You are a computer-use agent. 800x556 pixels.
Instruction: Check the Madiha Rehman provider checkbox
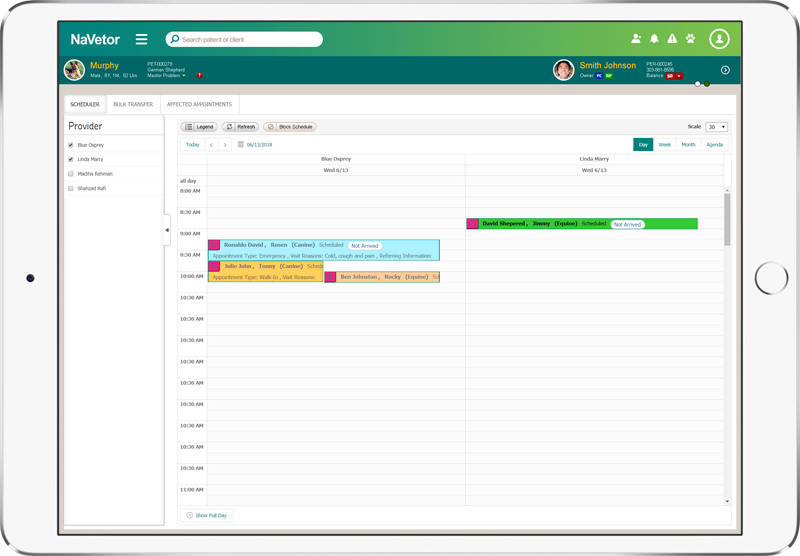pyautogui.click(x=70, y=174)
